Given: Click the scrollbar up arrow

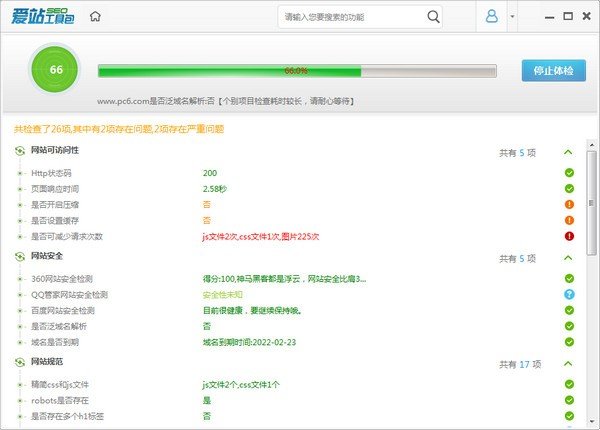Looking at the screenshot, I should [592, 145].
